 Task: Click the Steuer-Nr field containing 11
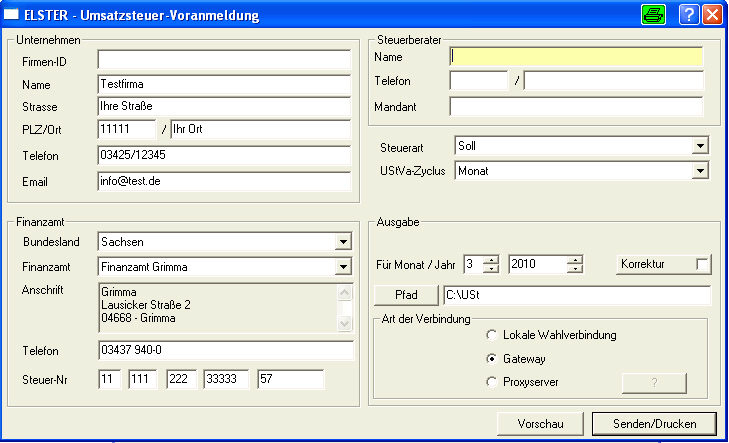[109, 379]
